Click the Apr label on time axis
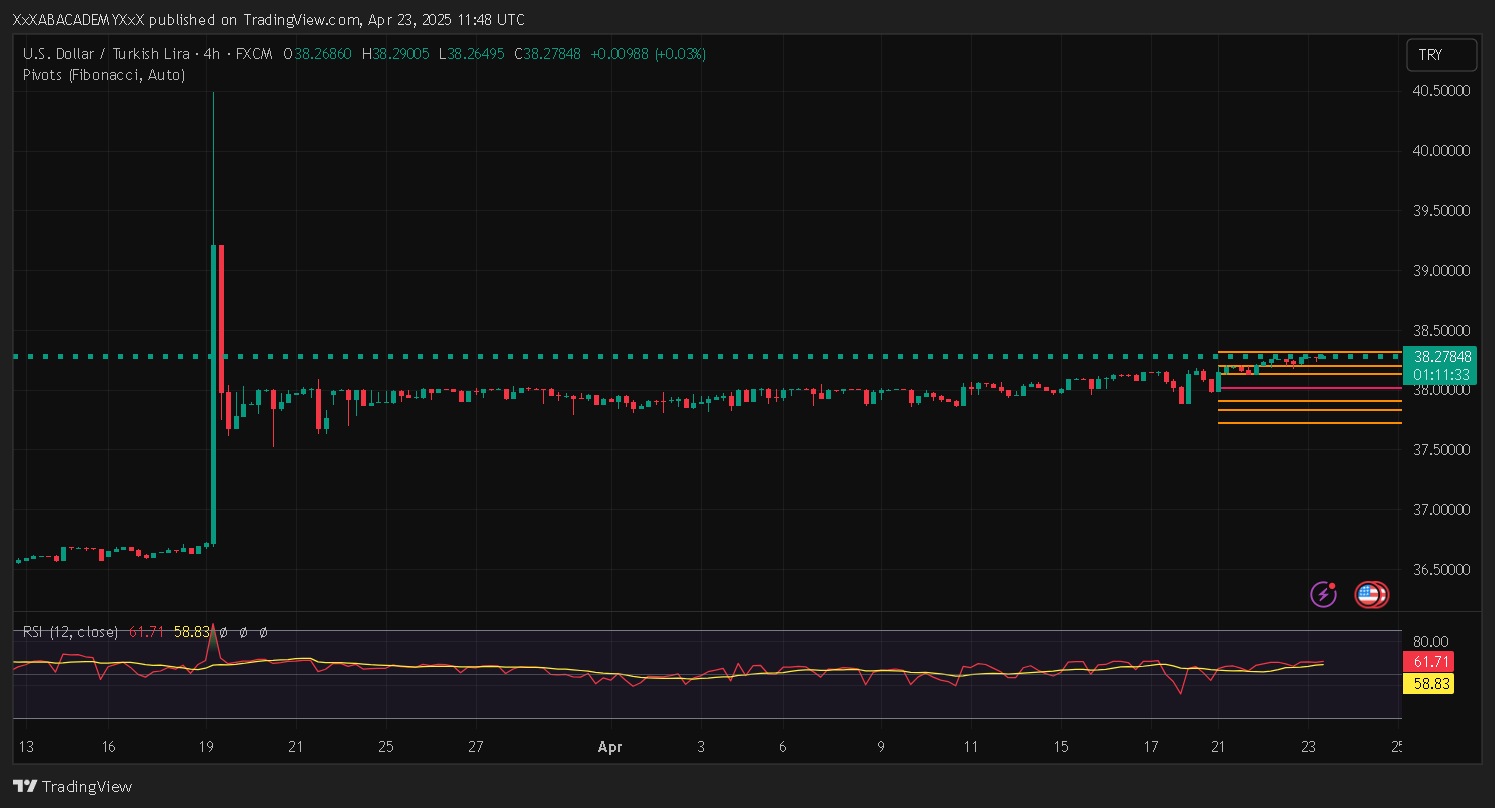The height and width of the screenshot is (808, 1495). coord(610,747)
